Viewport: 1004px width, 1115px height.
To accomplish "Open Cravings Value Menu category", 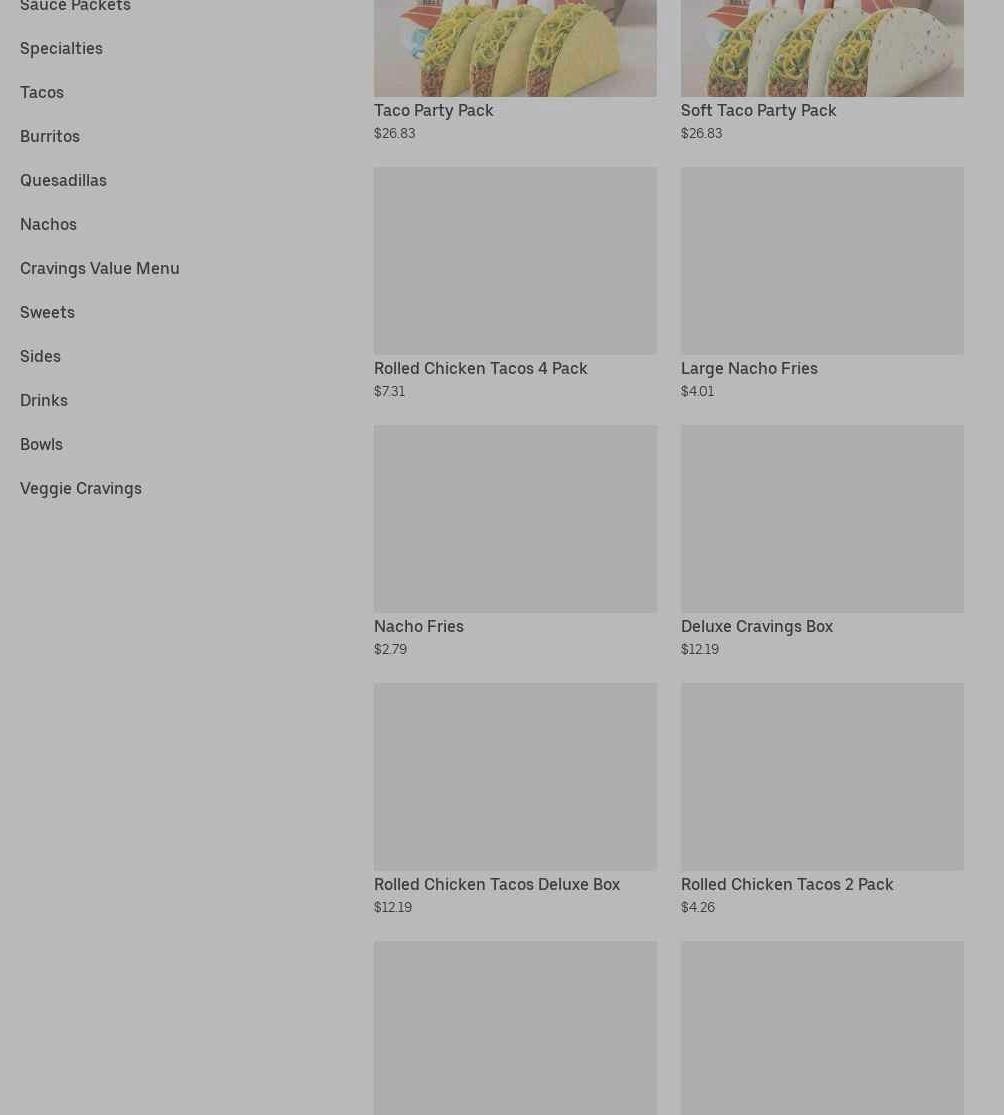I will click(x=100, y=269).
